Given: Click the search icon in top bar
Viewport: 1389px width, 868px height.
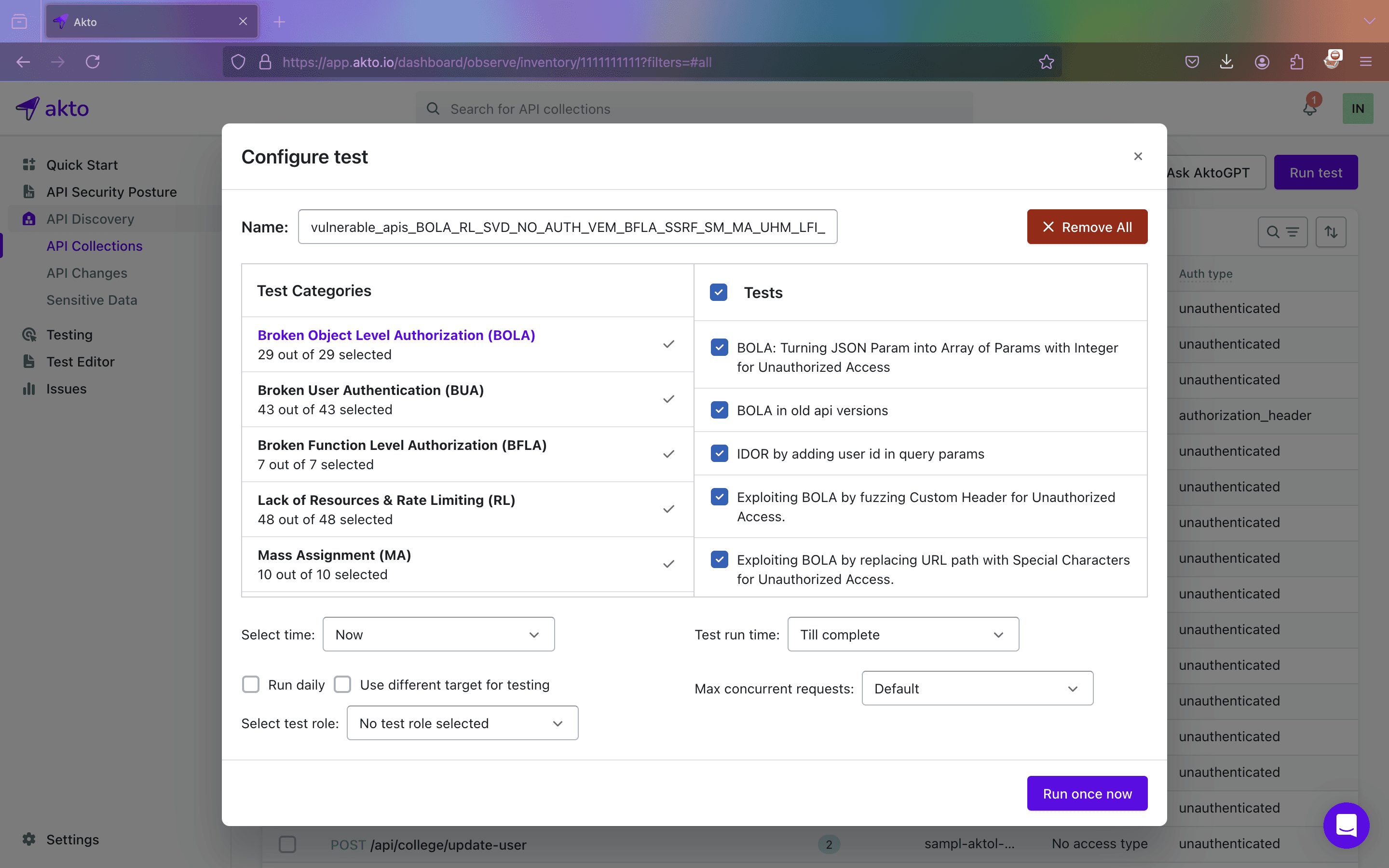Looking at the screenshot, I should pyautogui.click(x=432, y=109).
